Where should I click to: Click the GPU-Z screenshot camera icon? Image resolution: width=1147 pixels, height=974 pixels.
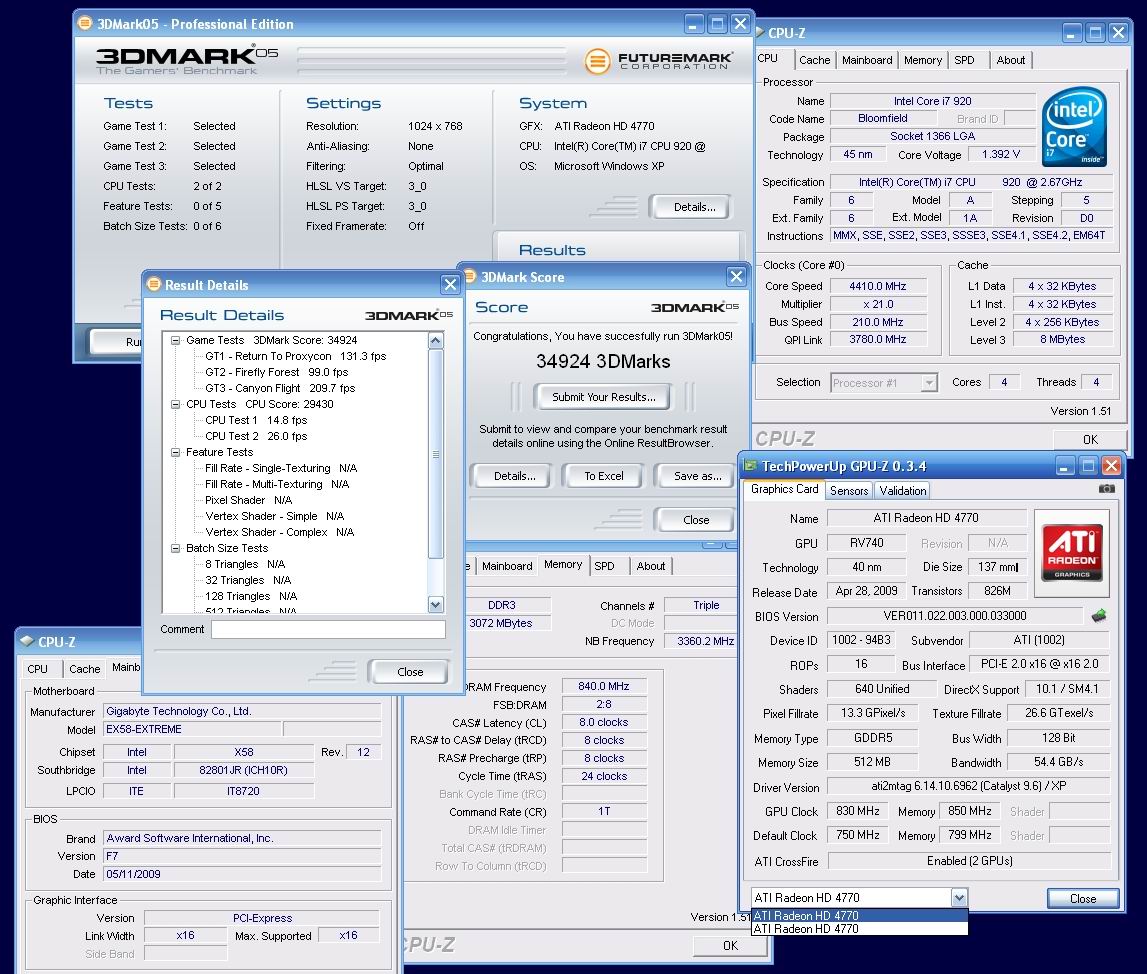pos(1107,489)
